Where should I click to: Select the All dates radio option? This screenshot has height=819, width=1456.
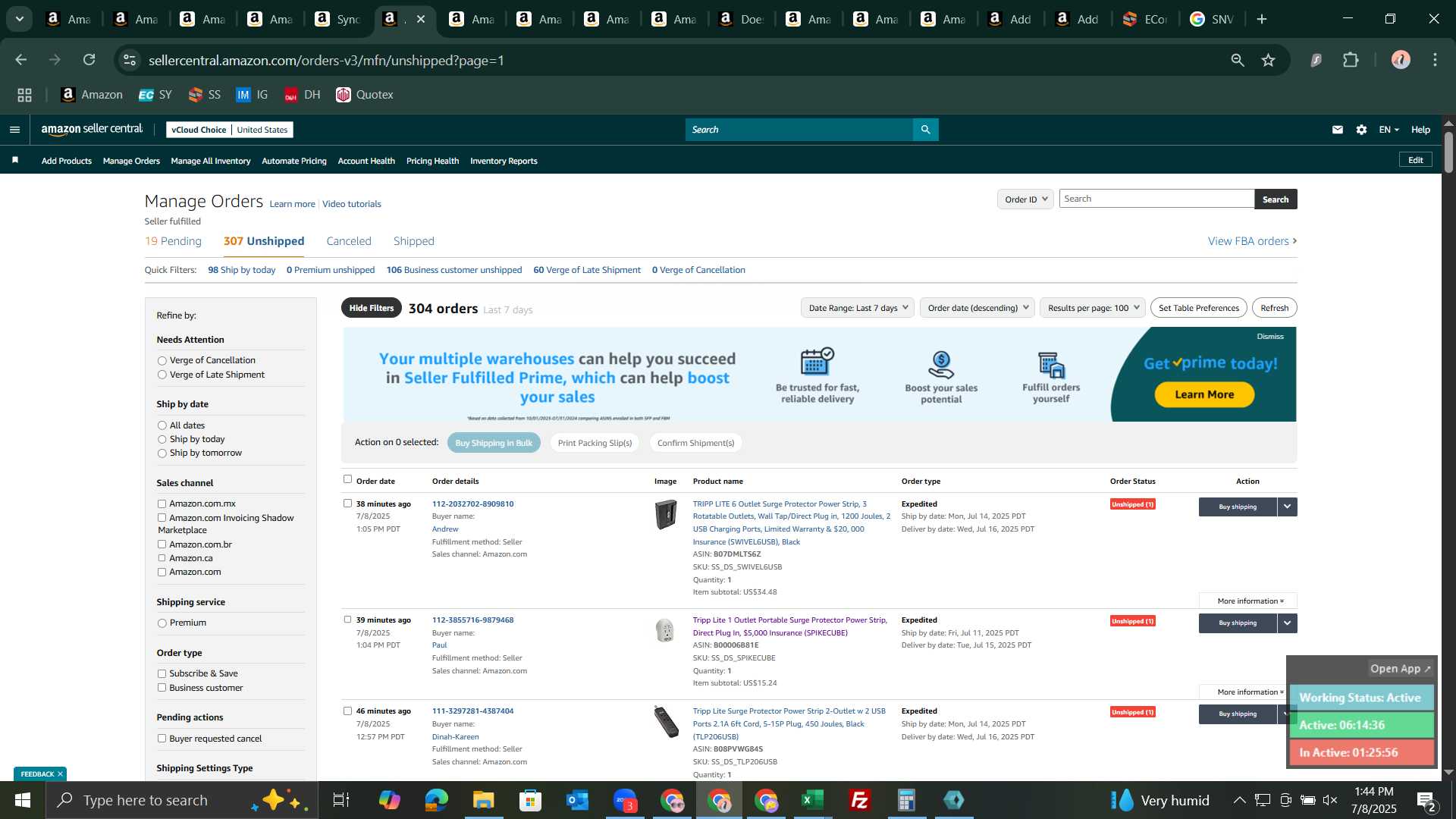[162, 425]
